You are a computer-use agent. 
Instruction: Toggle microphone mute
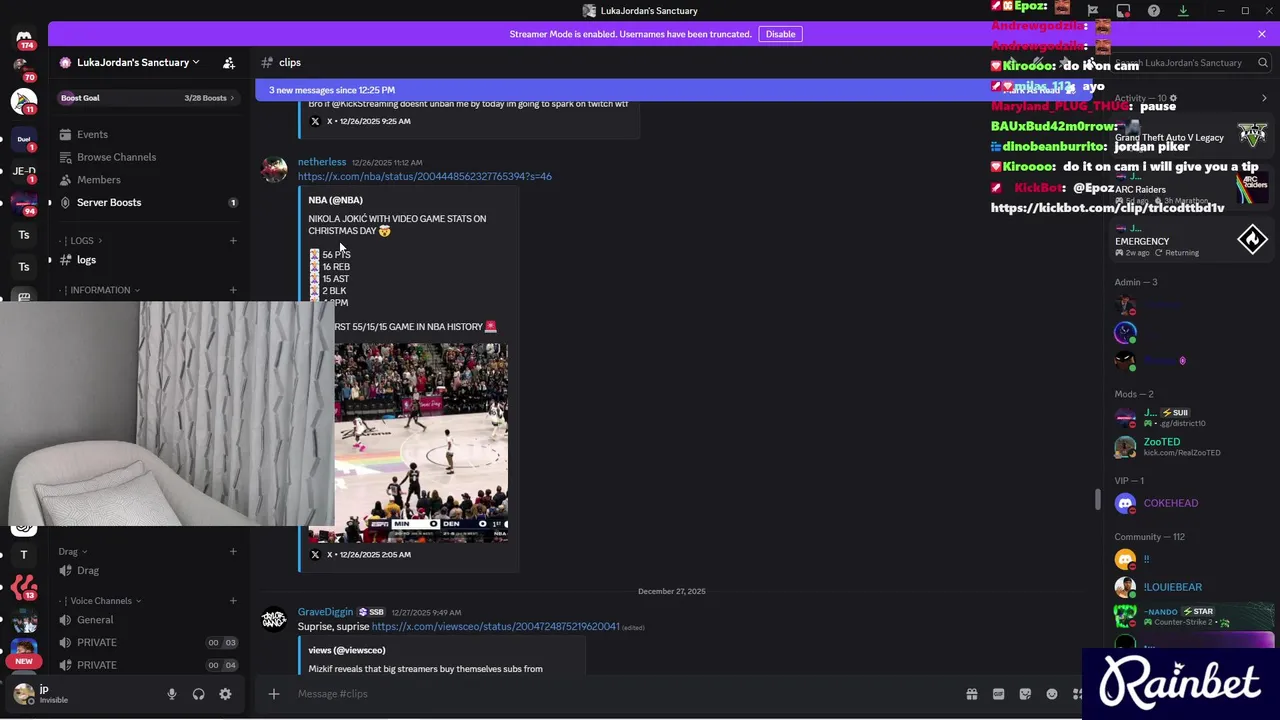[x=172, y=694]
